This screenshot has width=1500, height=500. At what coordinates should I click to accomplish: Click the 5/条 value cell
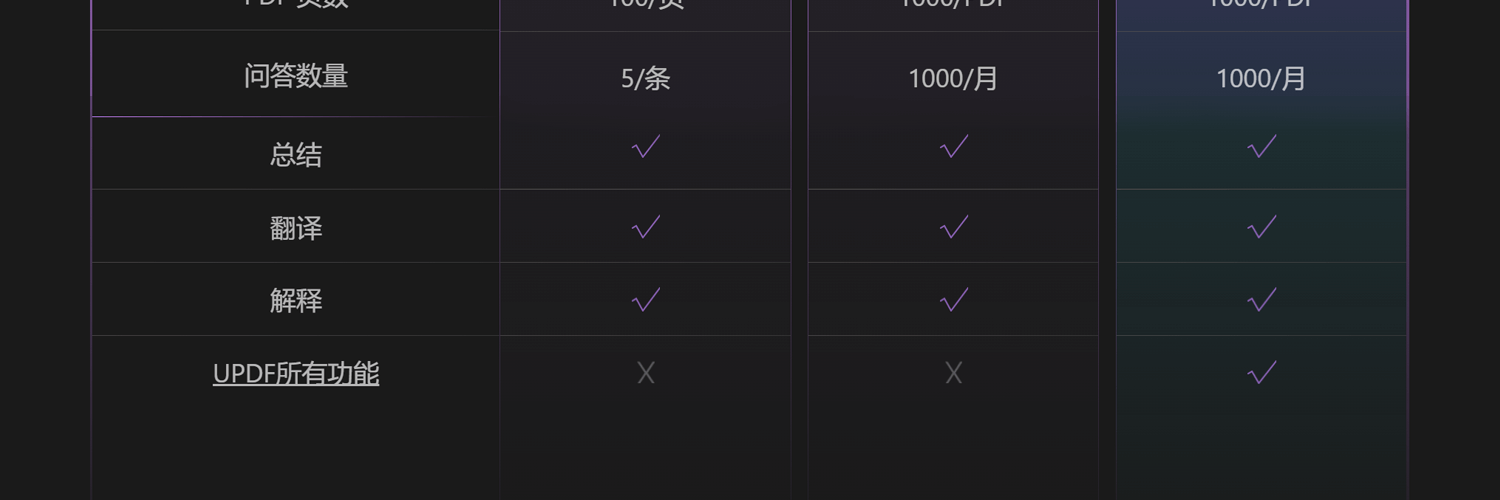click(x=646, y=79)
